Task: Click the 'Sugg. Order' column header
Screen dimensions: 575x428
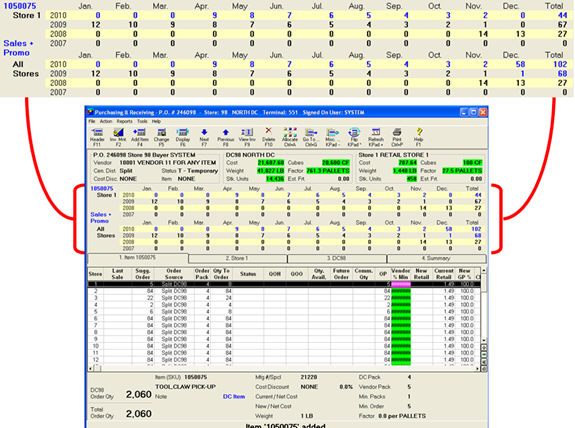Action: pos(143,274)
